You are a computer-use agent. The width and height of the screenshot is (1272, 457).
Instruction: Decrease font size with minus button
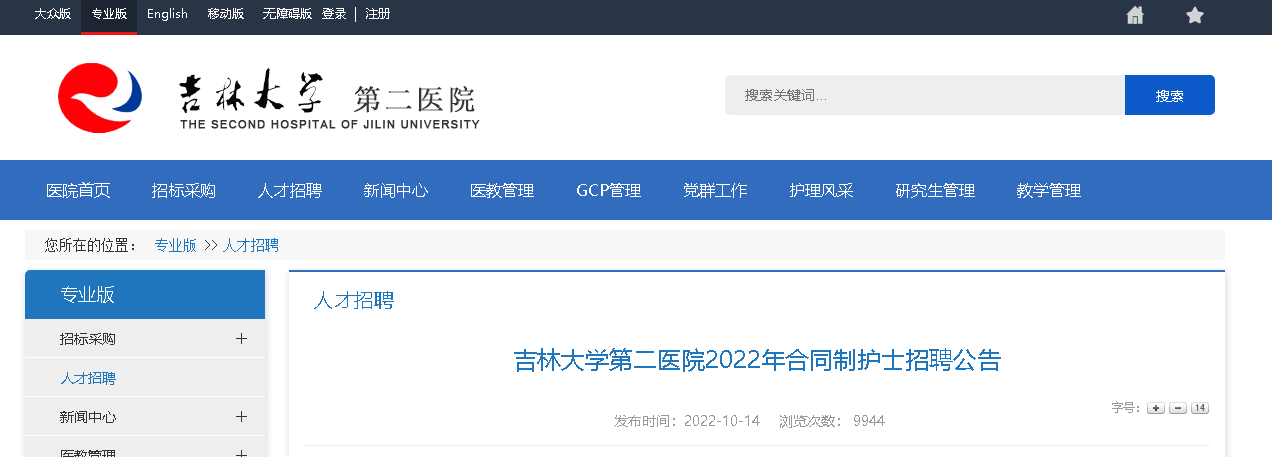(x=1177, y=408)
